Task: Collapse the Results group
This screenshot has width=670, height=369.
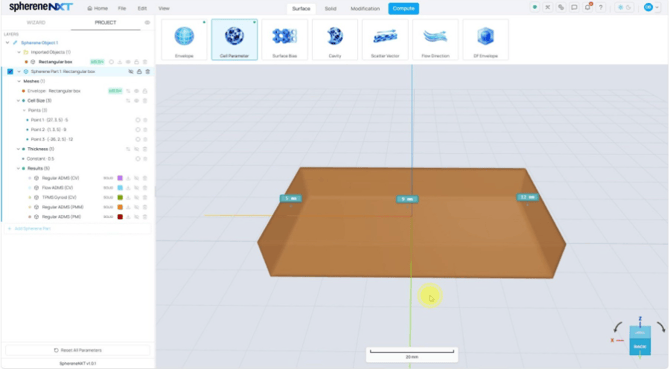Action: click(18, 168)
